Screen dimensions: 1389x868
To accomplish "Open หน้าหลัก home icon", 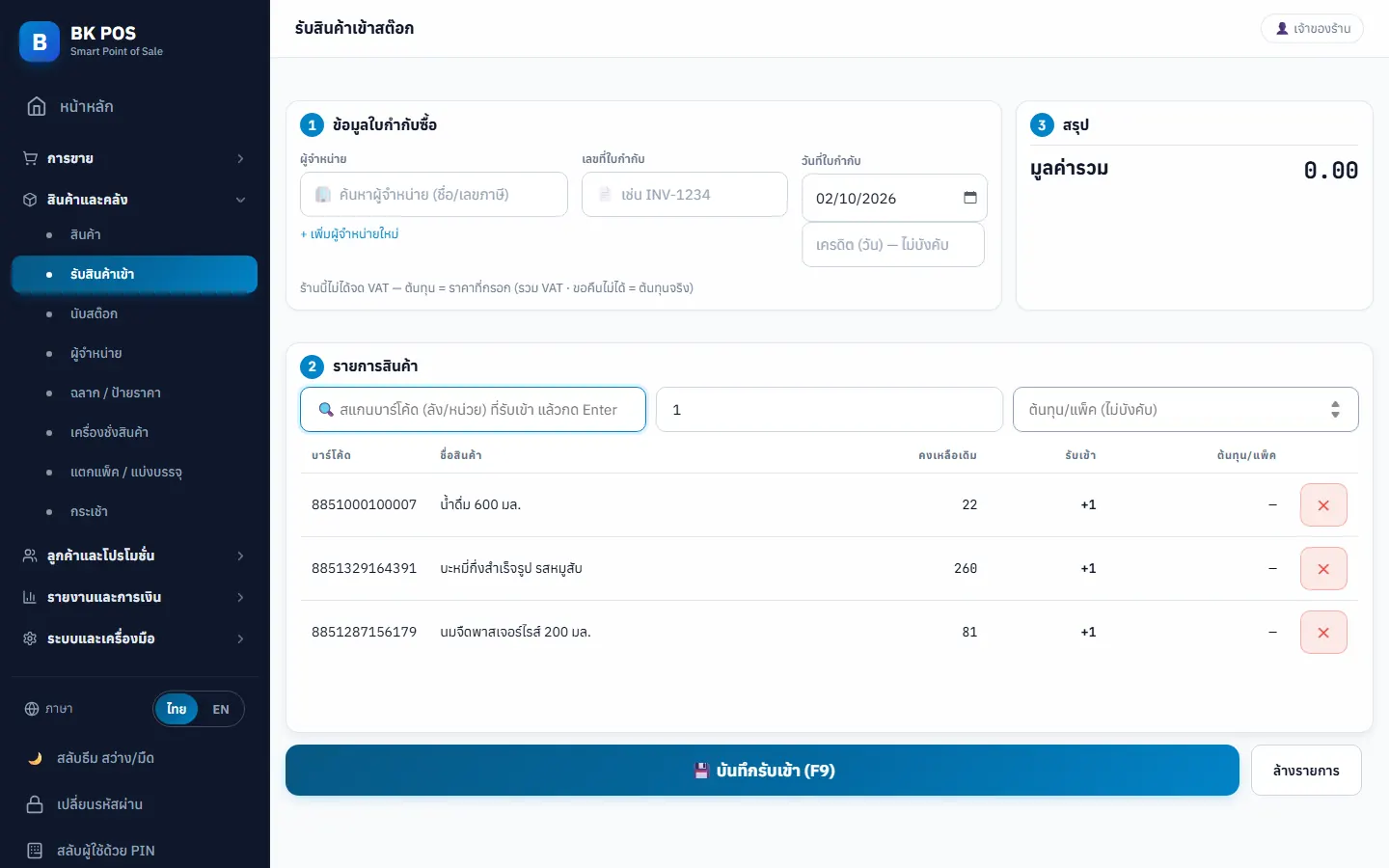I will point(37,106).
